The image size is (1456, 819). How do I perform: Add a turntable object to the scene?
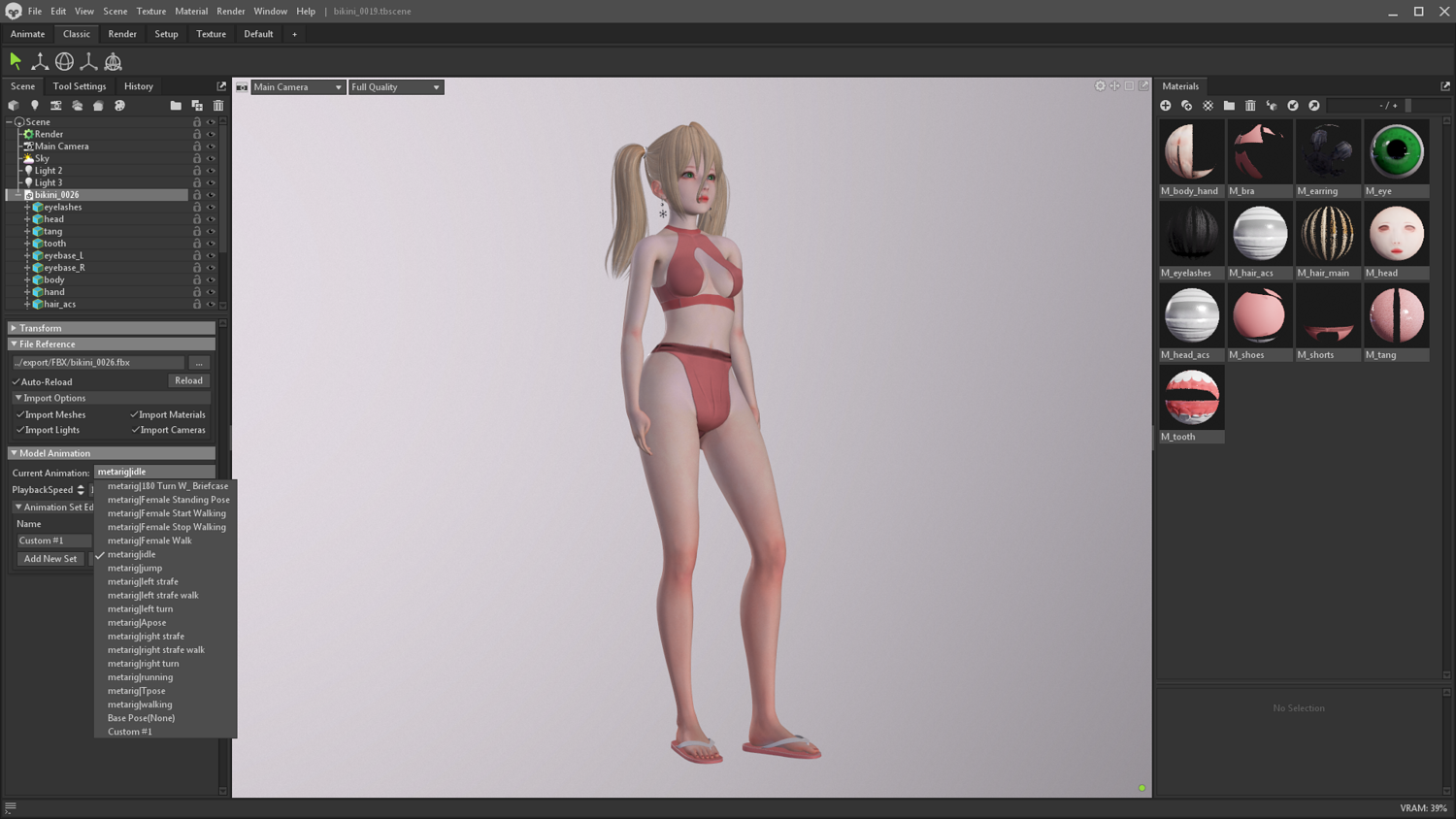(x=98, y=106)
